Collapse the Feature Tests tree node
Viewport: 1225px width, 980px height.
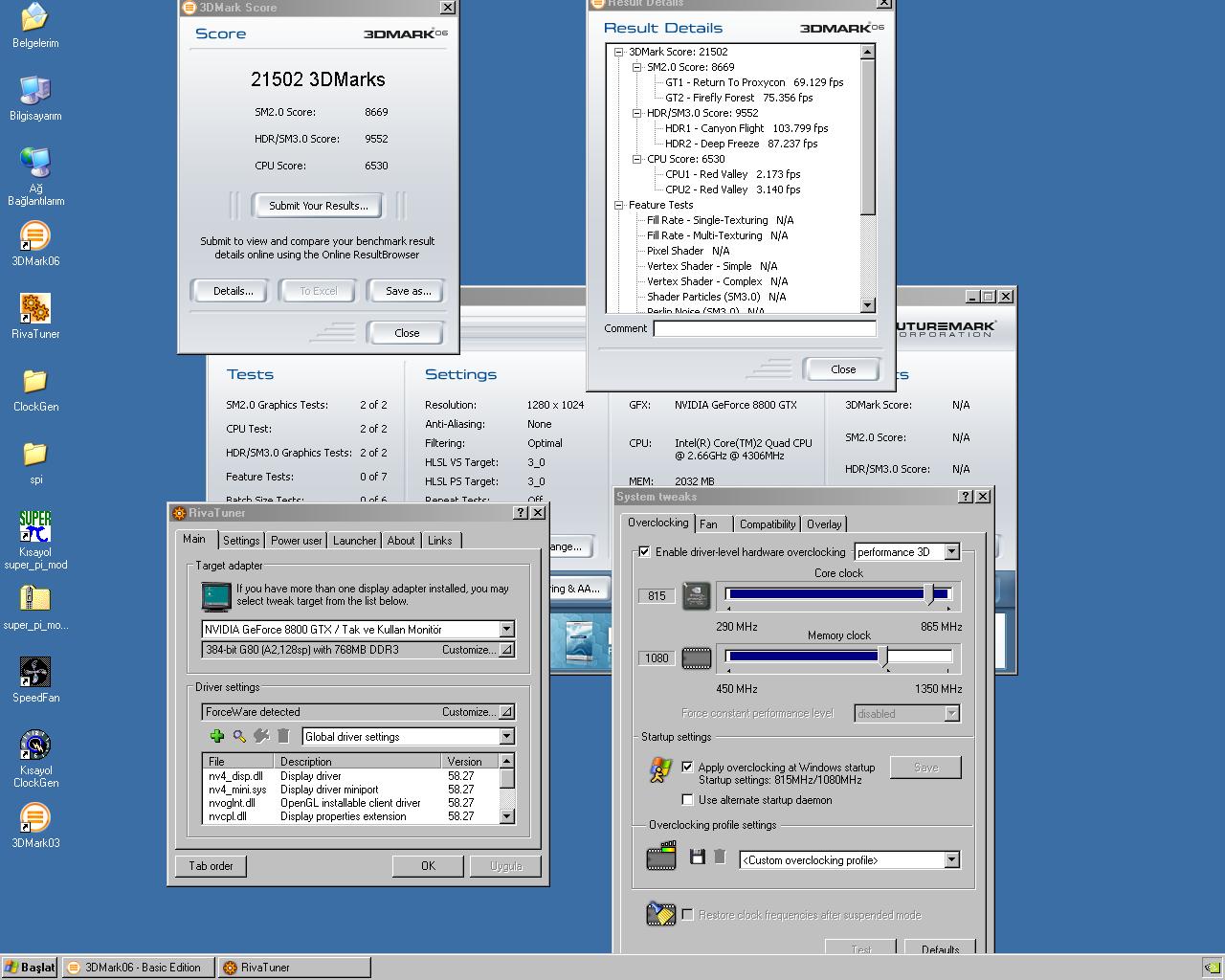click(x=618, y=205)
